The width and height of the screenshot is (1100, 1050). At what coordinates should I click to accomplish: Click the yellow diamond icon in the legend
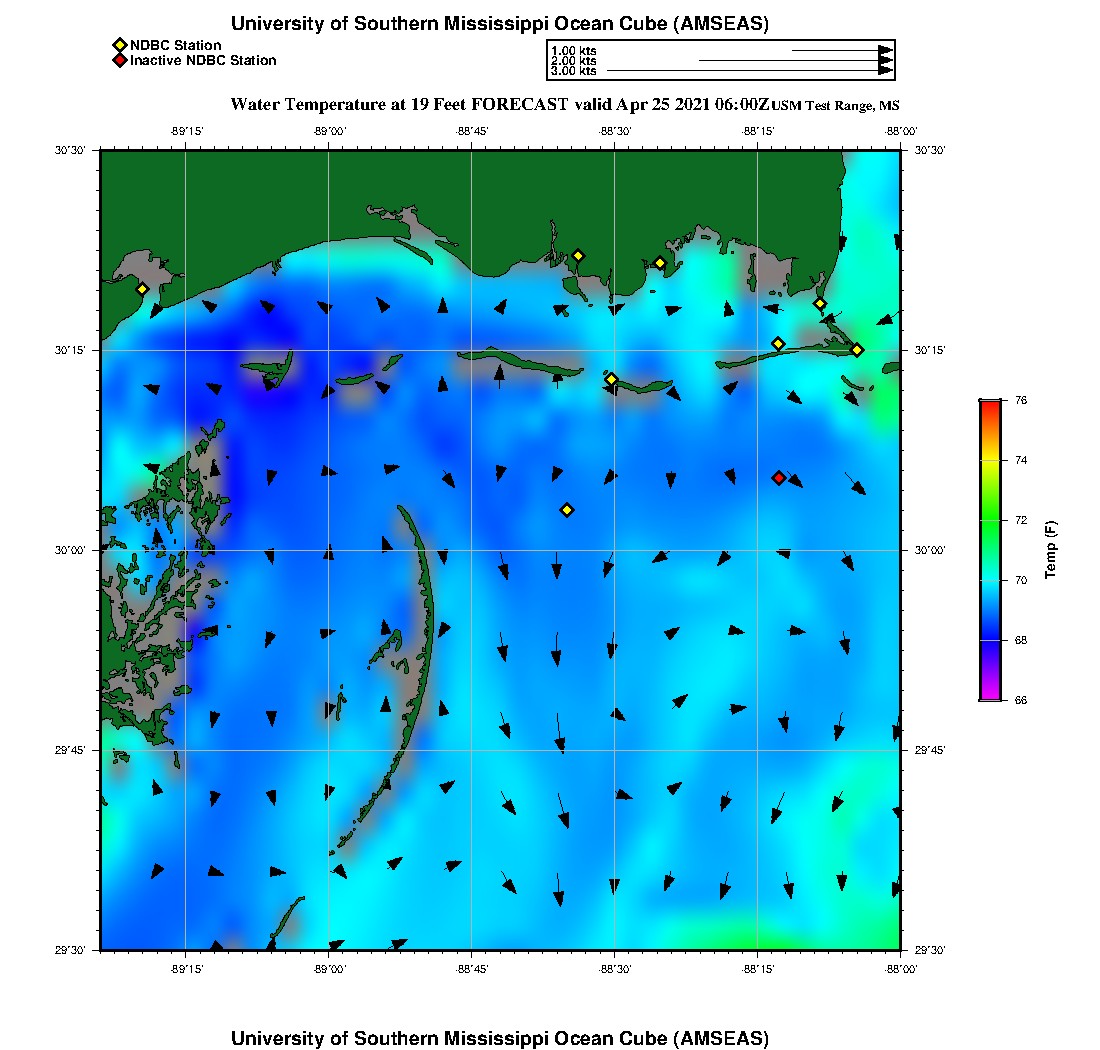(x=119, y=45)
